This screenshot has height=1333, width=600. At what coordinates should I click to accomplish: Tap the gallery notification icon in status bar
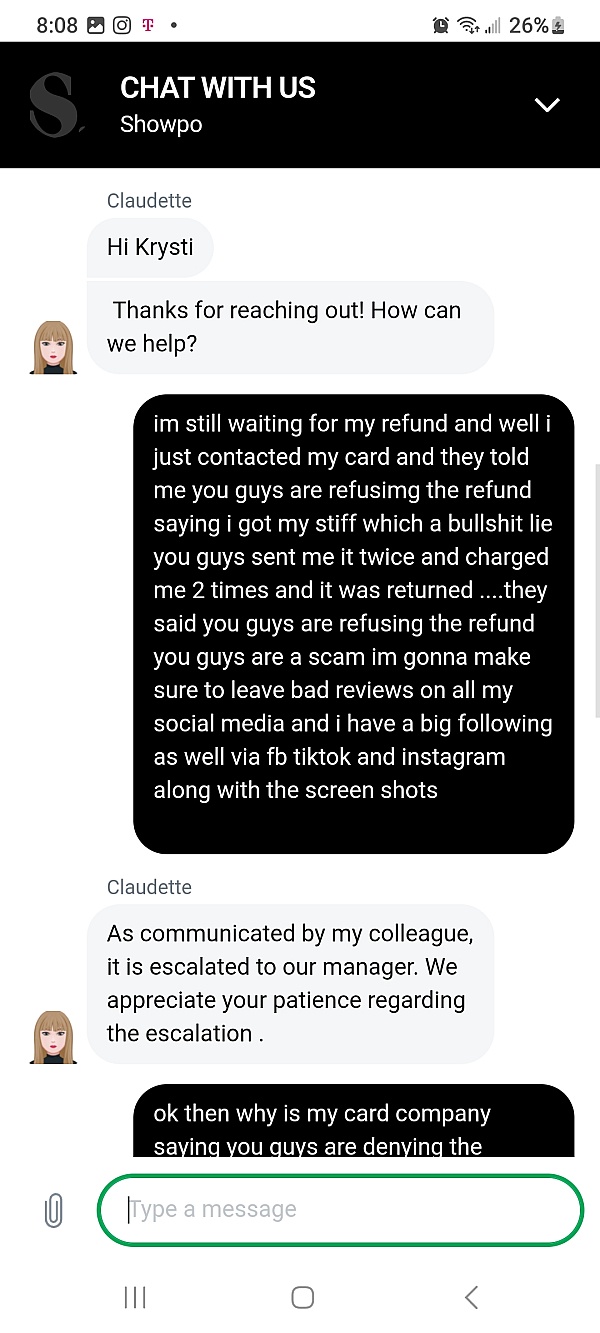click(96, 26)
